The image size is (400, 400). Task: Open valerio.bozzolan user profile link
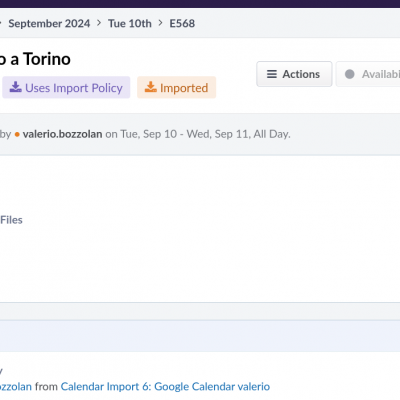62,134
